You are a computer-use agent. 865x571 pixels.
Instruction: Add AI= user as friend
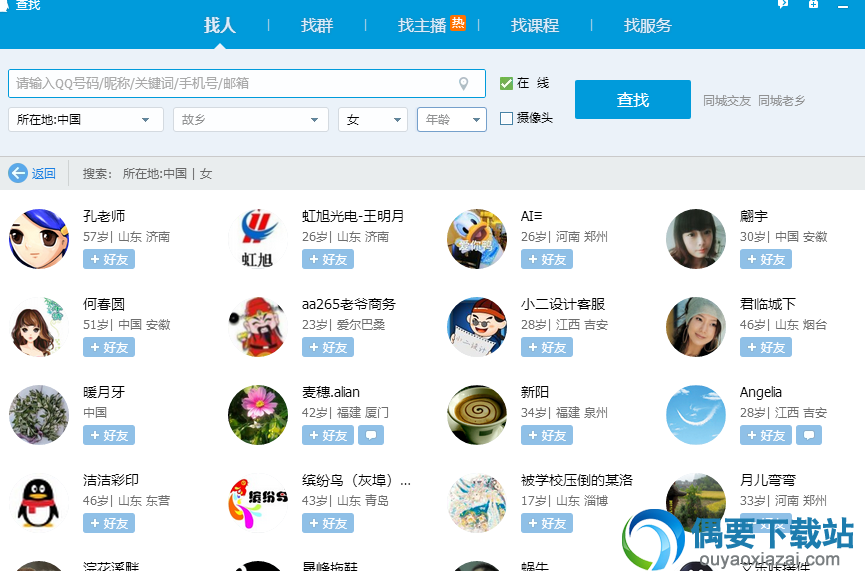tap(547, 259)
